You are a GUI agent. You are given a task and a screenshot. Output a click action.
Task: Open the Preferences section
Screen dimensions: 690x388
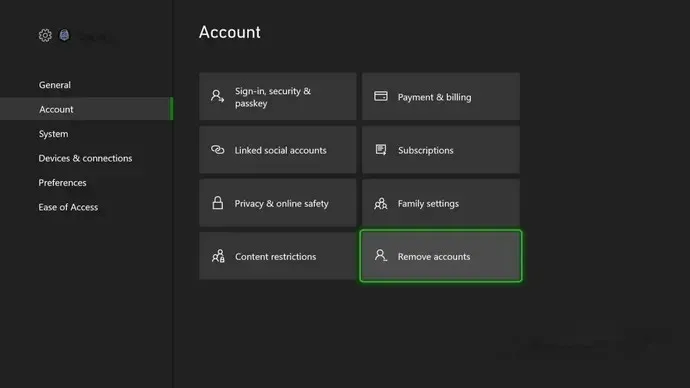tap(62, 183)
